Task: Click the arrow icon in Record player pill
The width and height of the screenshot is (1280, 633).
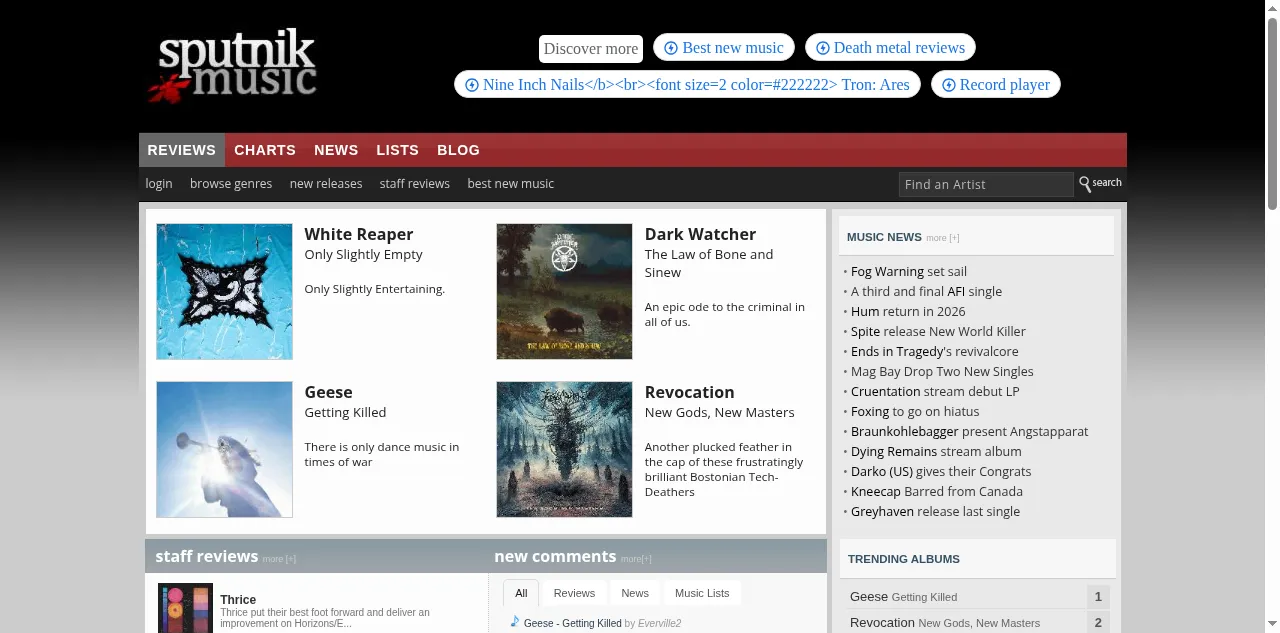Action: click(949, 85)
